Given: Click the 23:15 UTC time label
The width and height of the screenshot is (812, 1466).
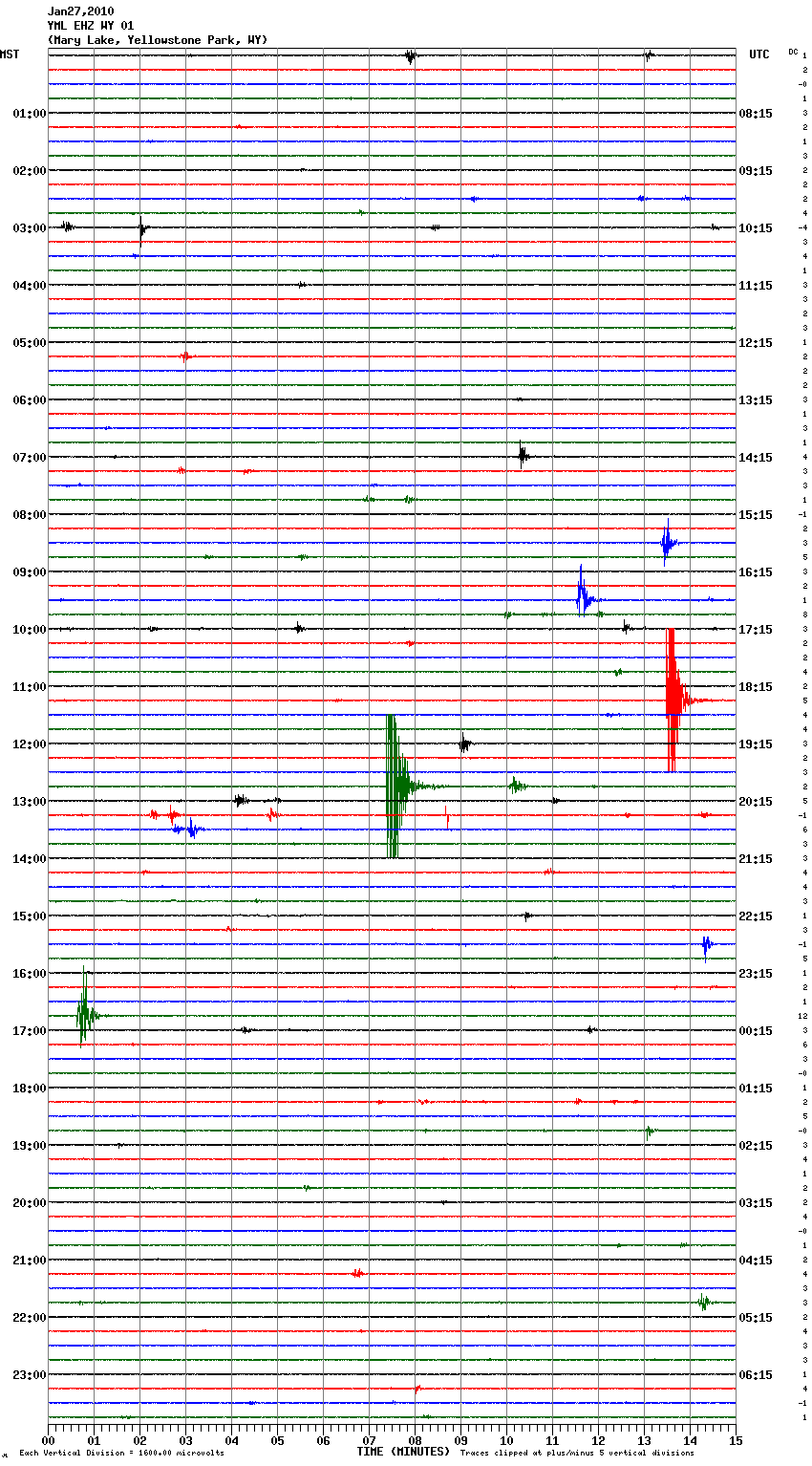Looking at the screenshot, I should [x=756, y=974].
